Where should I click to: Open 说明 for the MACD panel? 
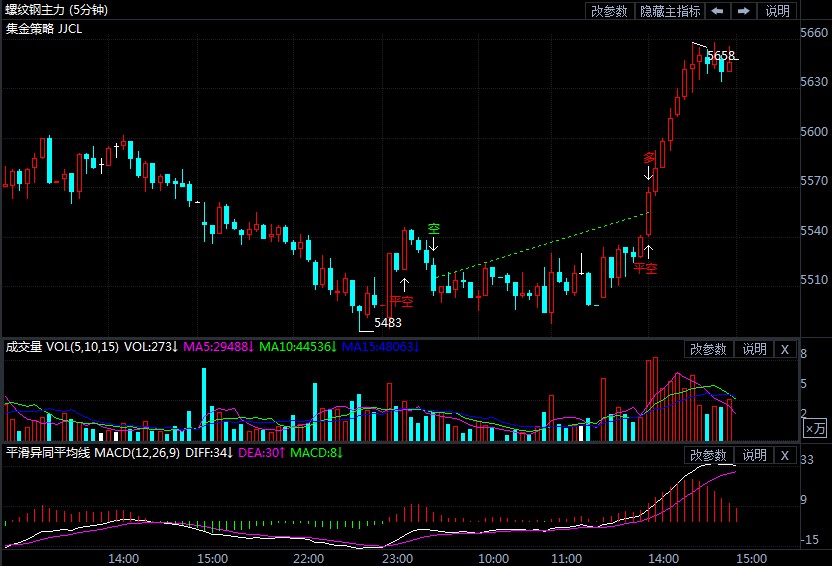tap(754, 455)
